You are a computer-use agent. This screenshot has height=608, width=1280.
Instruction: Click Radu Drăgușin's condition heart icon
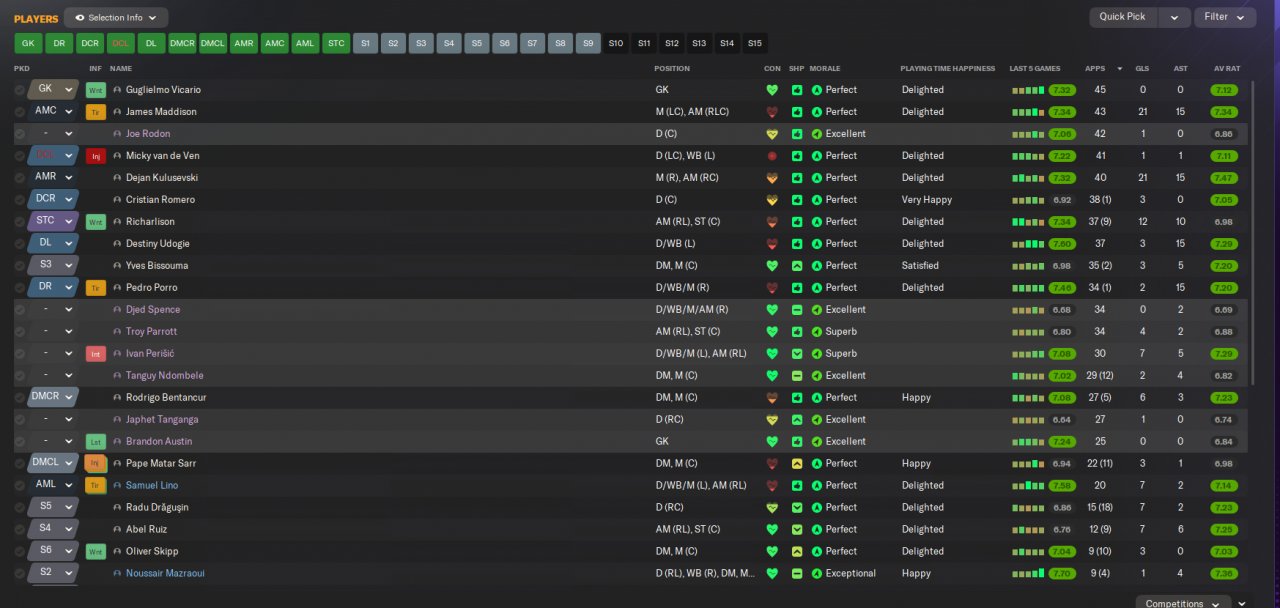pyautogui.click(x=772, y=508)
